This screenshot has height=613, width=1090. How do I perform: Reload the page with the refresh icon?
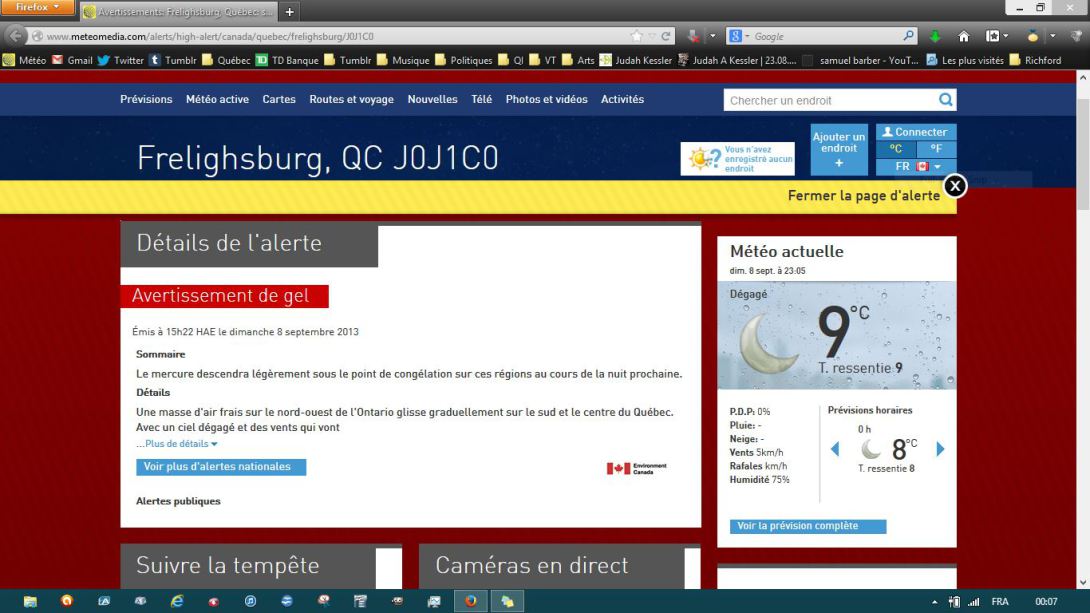[667, 36]
